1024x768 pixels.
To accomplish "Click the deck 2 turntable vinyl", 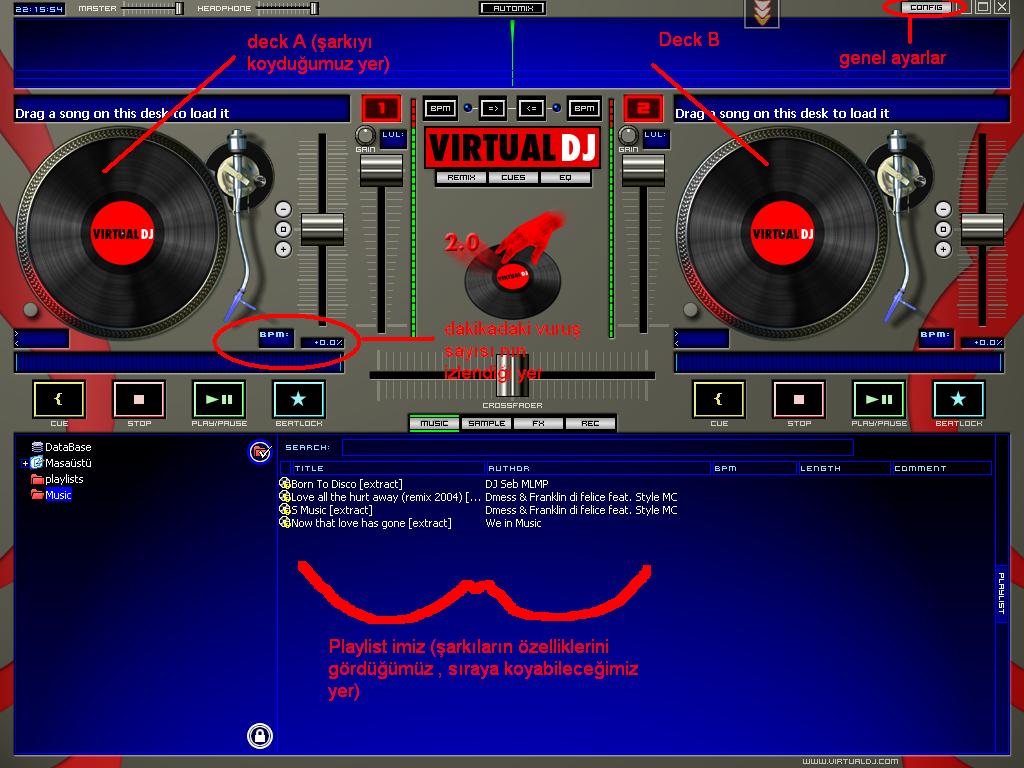I will (x=782, y=233).
